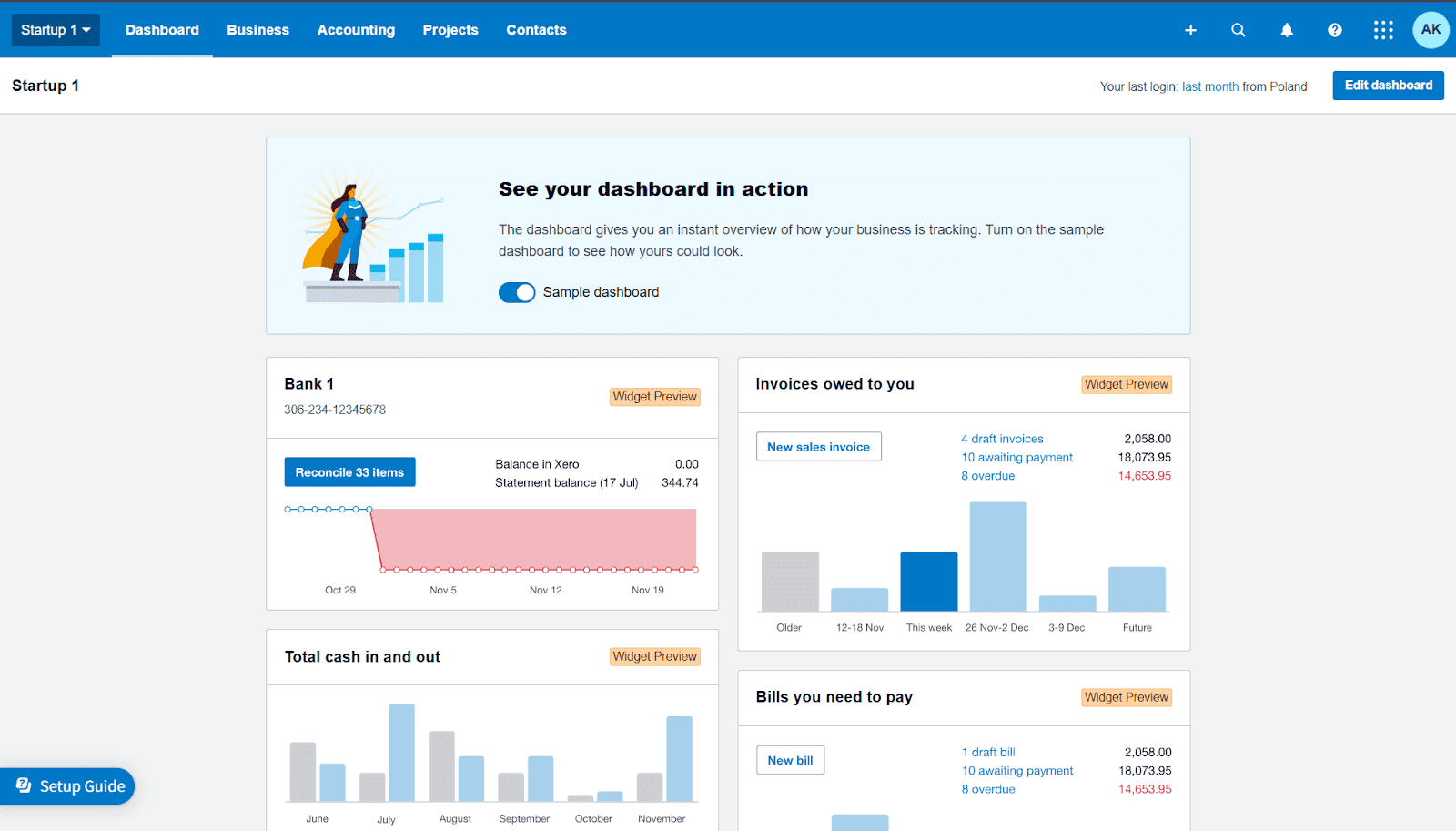Open the Contacts menu
This screenshot has width=1456, height=831.
click(x=536, y=30)
